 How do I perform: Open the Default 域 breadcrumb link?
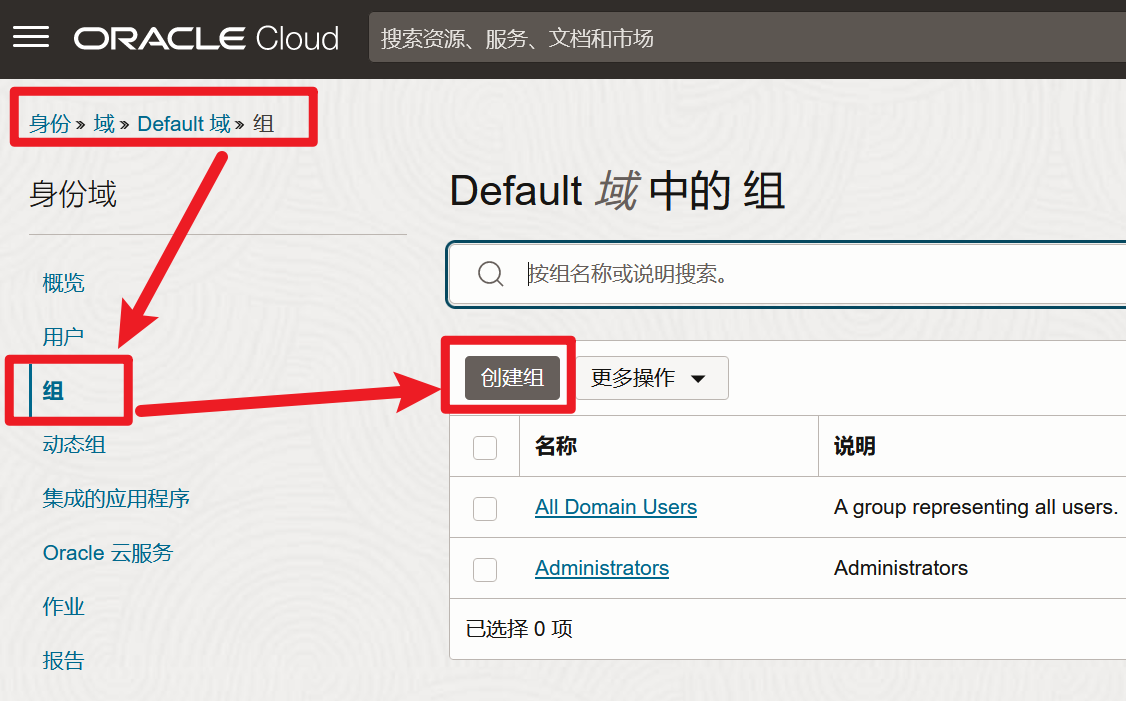click(184, 124)
